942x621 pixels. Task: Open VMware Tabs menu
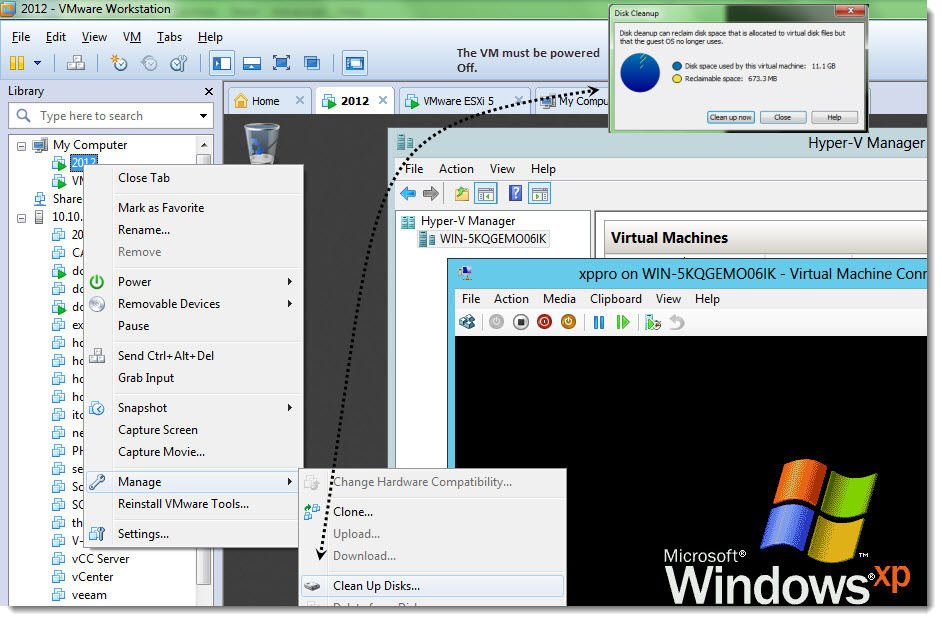(169, 37)
